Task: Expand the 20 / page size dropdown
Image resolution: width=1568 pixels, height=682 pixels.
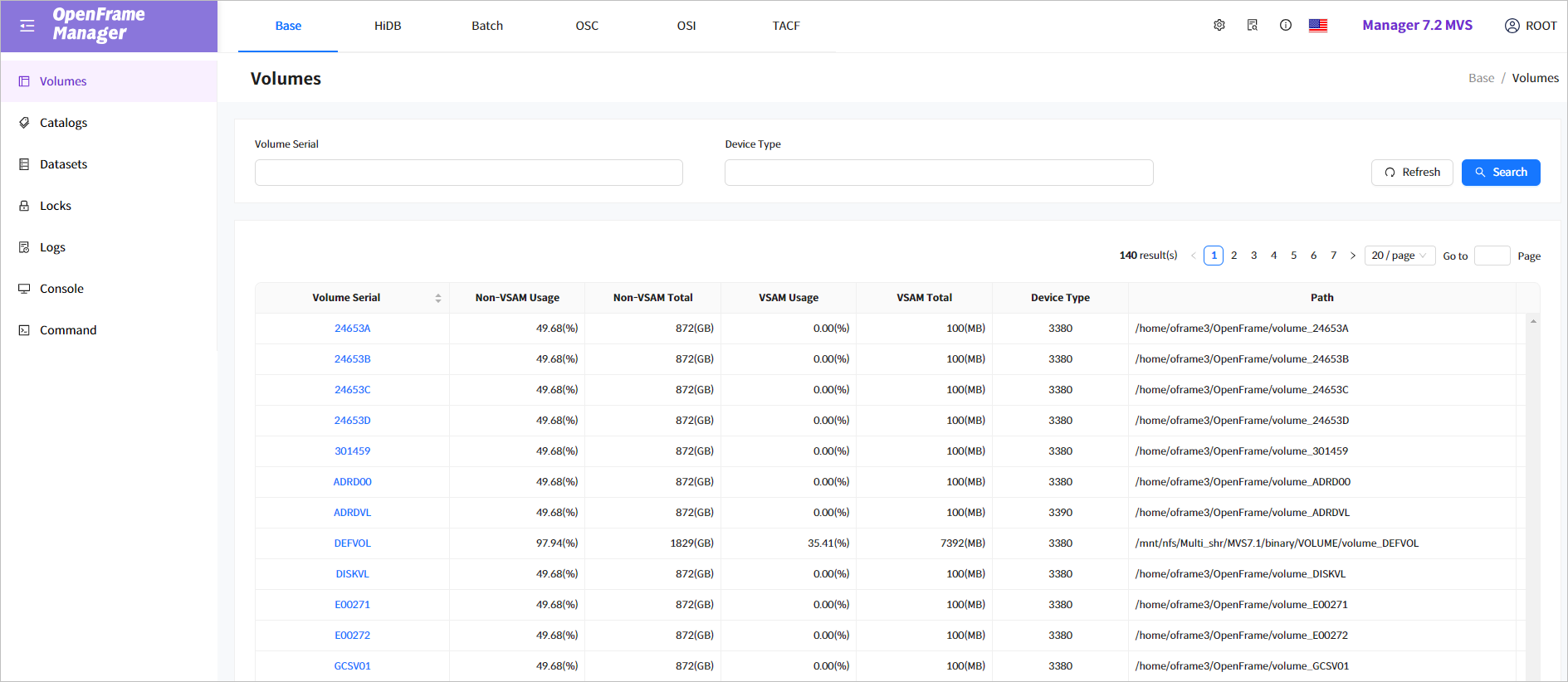Action: (x=1399, y=256)
